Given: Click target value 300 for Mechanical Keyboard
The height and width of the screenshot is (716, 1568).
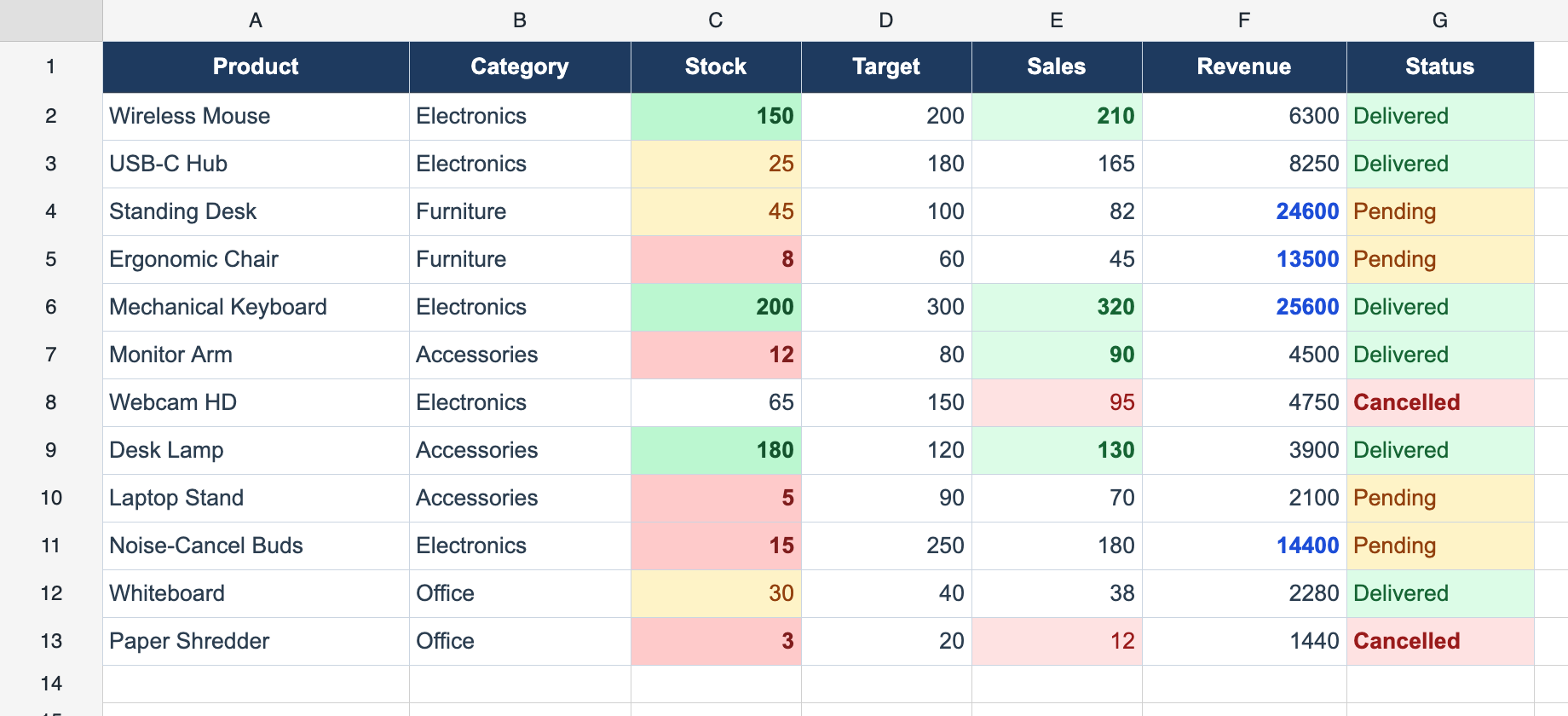Looking at the screenshot, I should [x=886, y=307].
